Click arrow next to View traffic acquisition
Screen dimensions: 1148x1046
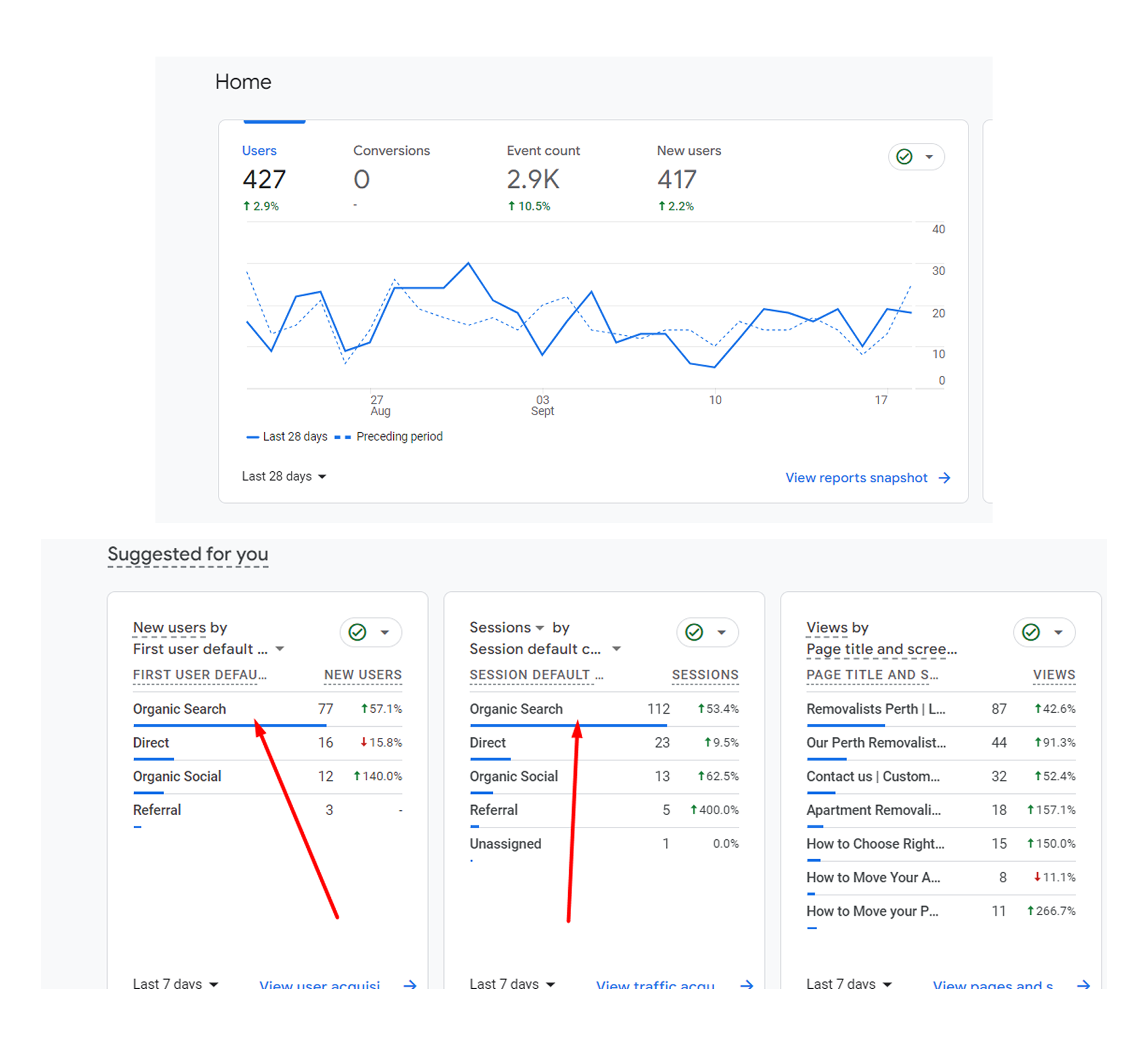pos(747,984)
